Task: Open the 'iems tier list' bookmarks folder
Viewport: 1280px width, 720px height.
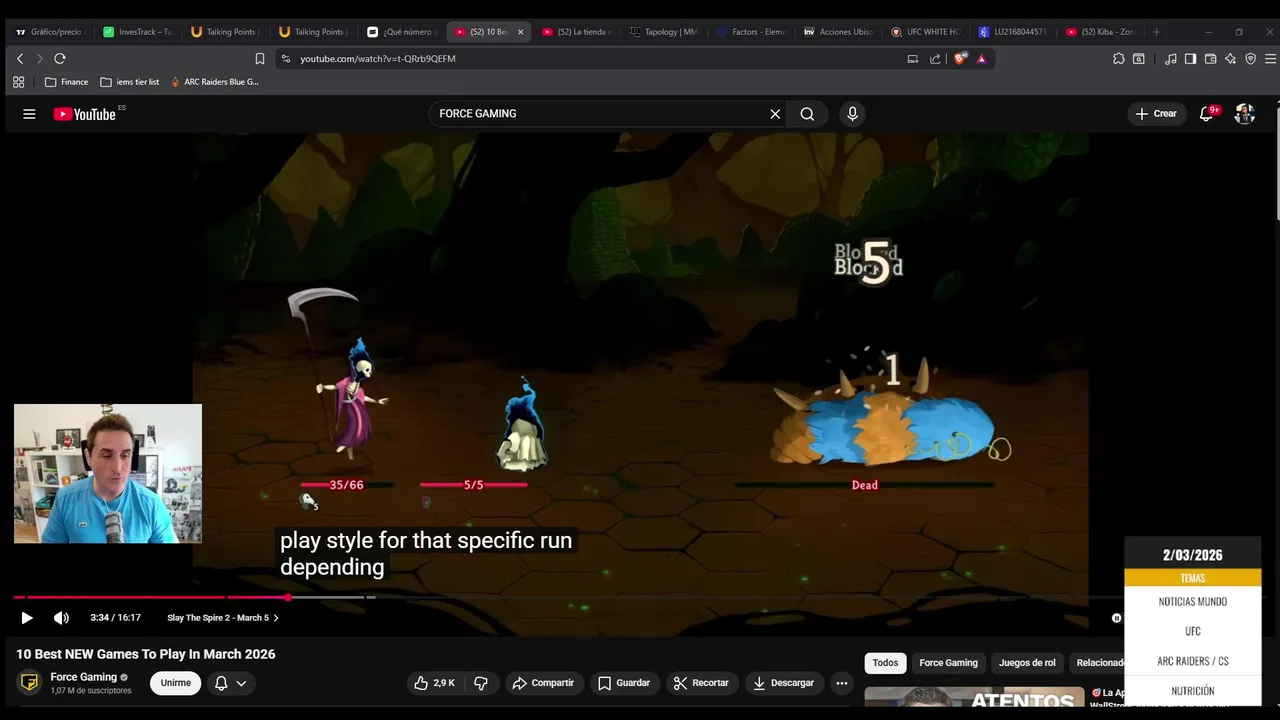Action: tap(130, 82)
